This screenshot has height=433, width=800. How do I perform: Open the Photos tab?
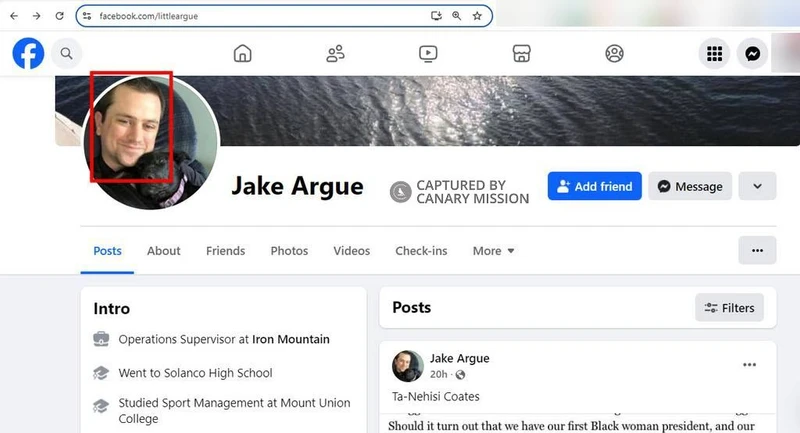coord(289,251)
